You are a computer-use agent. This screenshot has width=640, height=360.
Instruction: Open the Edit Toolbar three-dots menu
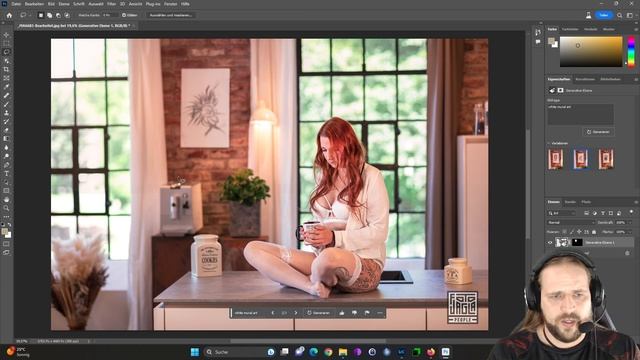[6, 217]
